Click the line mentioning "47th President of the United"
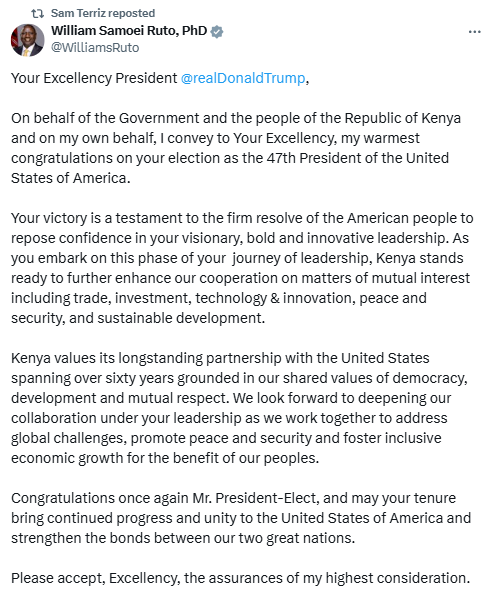Screen dimensions: 492x593 click(230, 158)
